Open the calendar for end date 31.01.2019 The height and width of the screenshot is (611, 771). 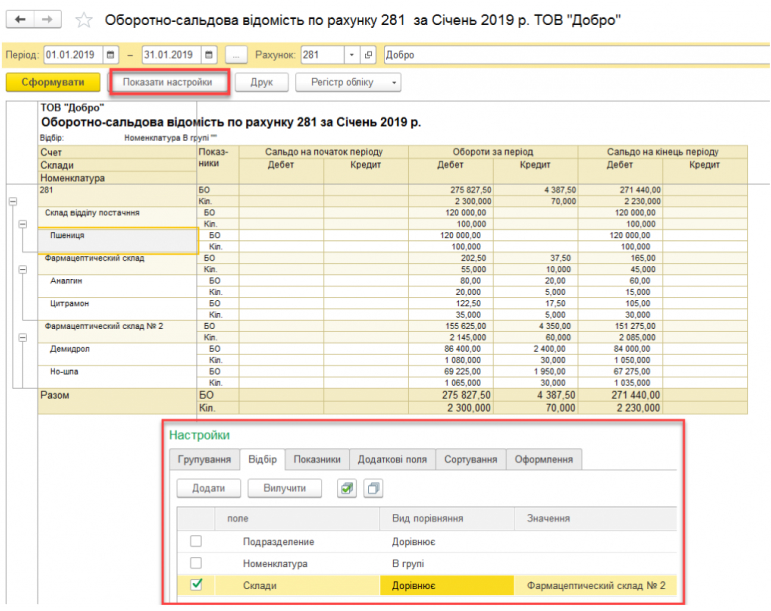click(x=209, y=55)
